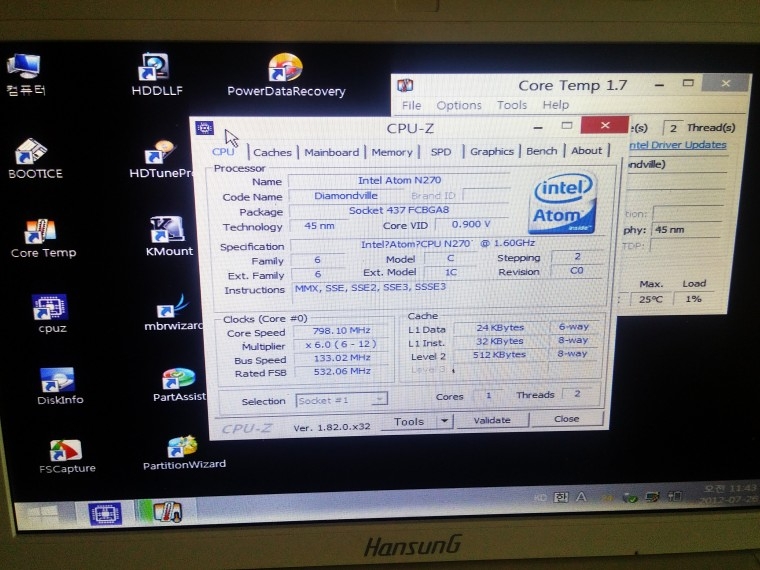
Task: Switch to the Mainboard tab
Action: click(x=332, y=152)
